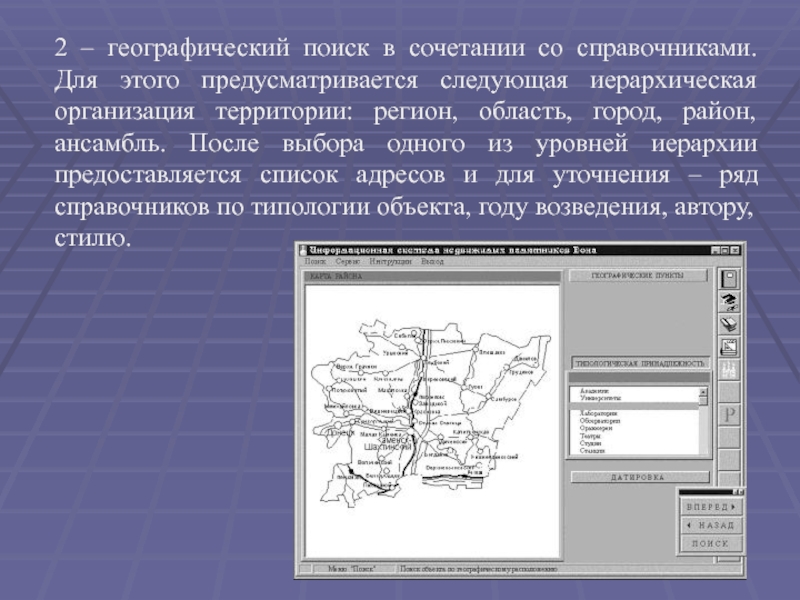Viewport: 800px width, 600px height.
Task: Click the Поиск button in the floating panel
Action: click(711, 543)
